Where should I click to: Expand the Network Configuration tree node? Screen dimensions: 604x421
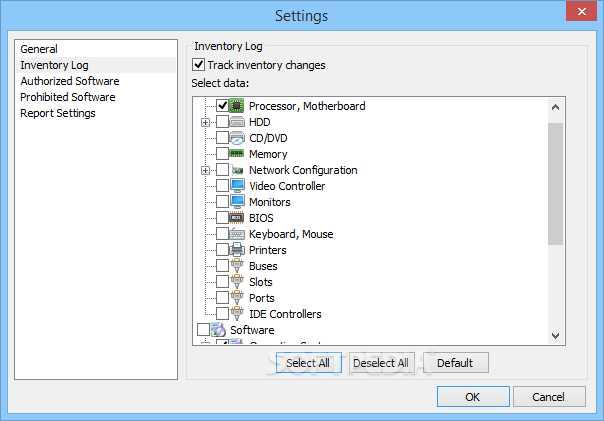coord(205,170)
